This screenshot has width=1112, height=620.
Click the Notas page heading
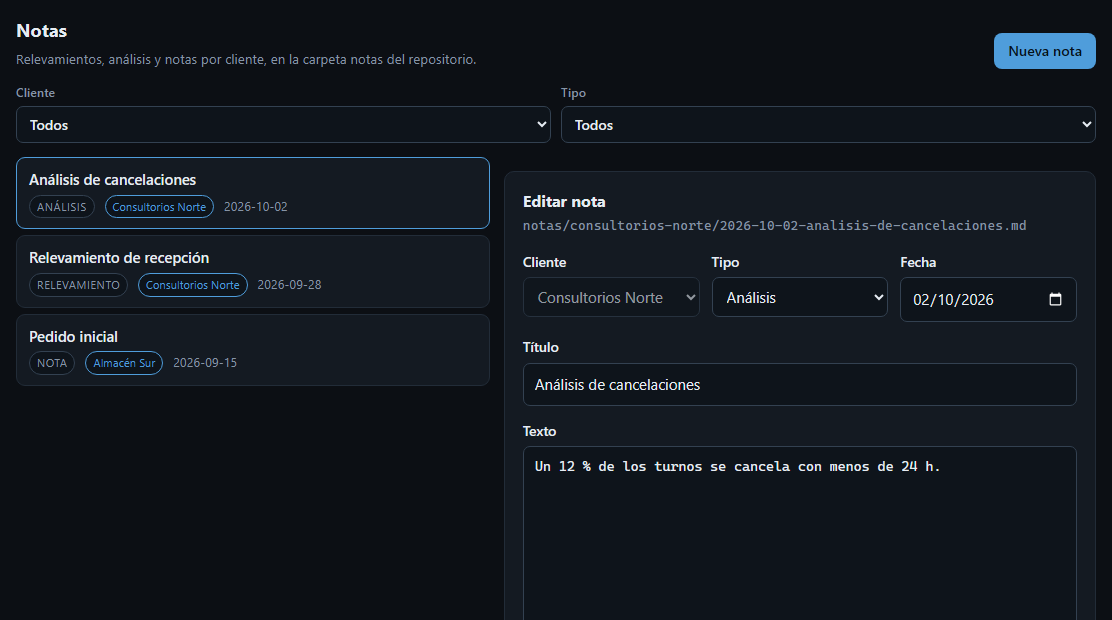pyautogui.click(x=42, y=31)
